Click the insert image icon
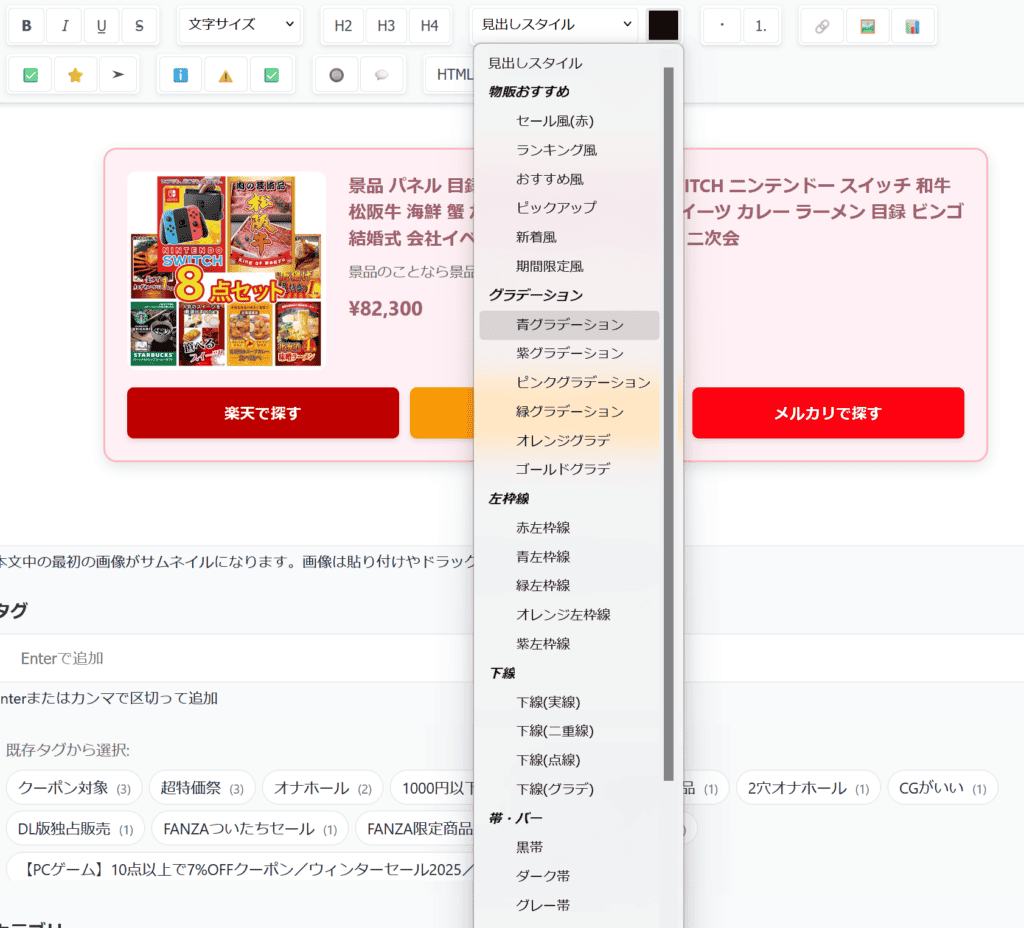 click(867, 26)
